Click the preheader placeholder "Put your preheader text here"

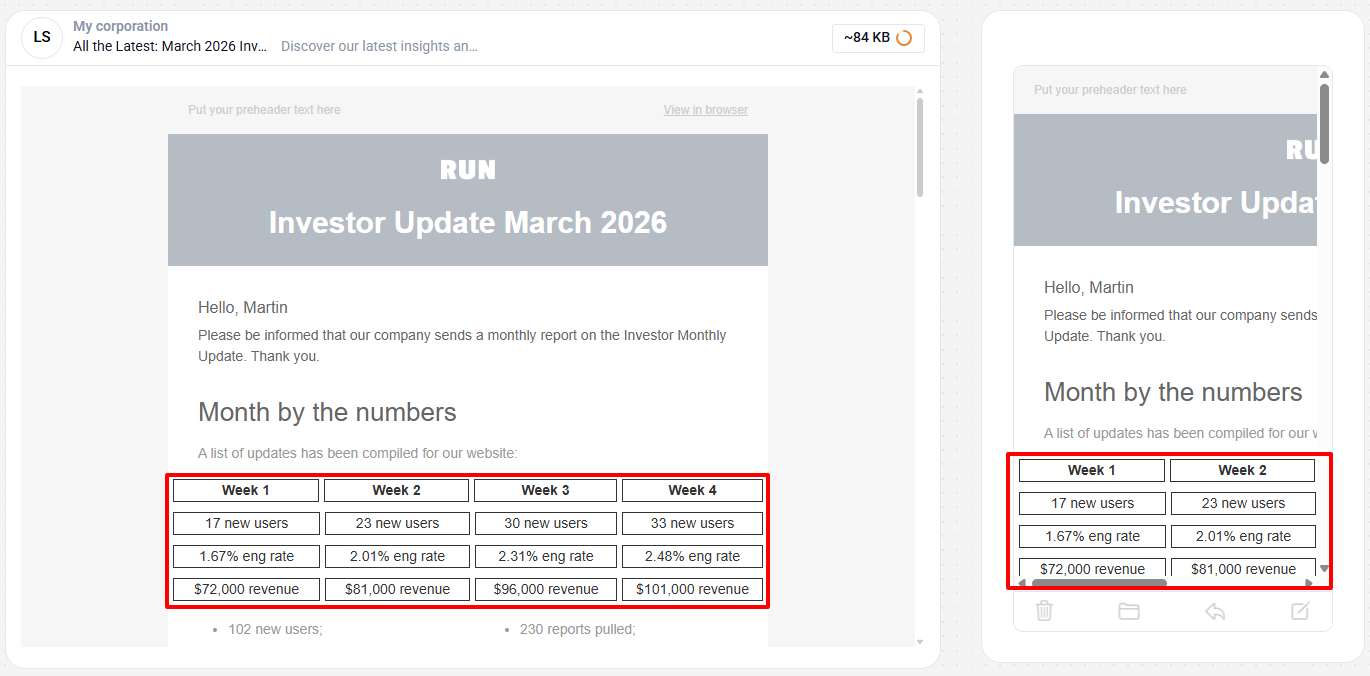[x=264, y=109]
